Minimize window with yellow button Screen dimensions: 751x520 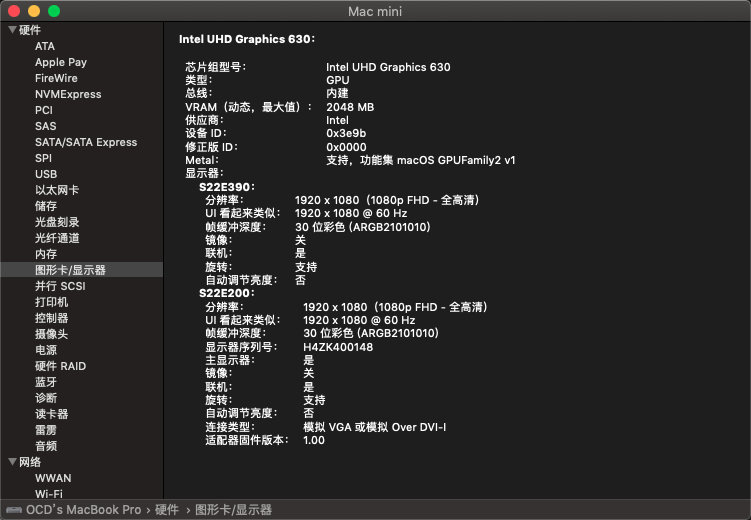(34, 11)
